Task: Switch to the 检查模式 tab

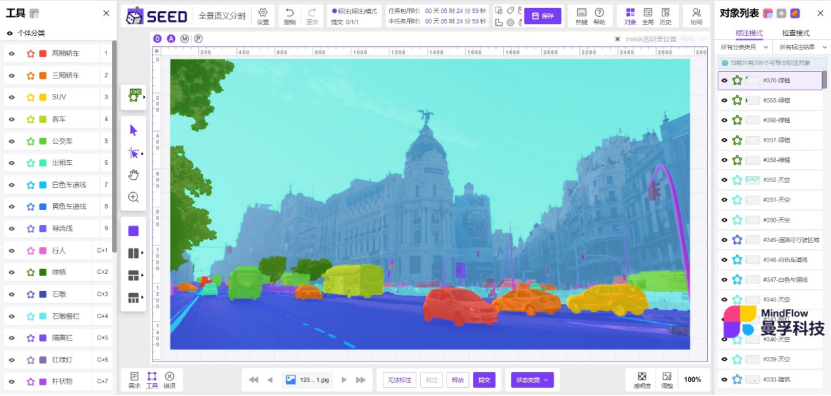Action: [x=796, y=33]
